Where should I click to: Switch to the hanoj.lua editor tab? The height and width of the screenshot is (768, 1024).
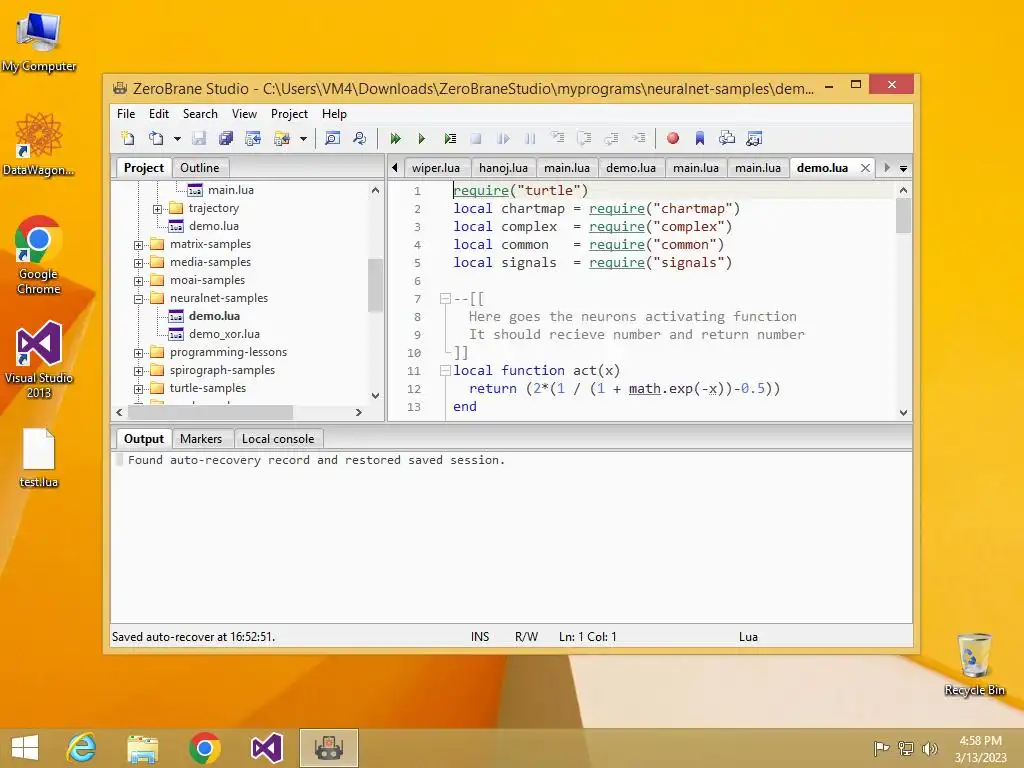(504, 168)
